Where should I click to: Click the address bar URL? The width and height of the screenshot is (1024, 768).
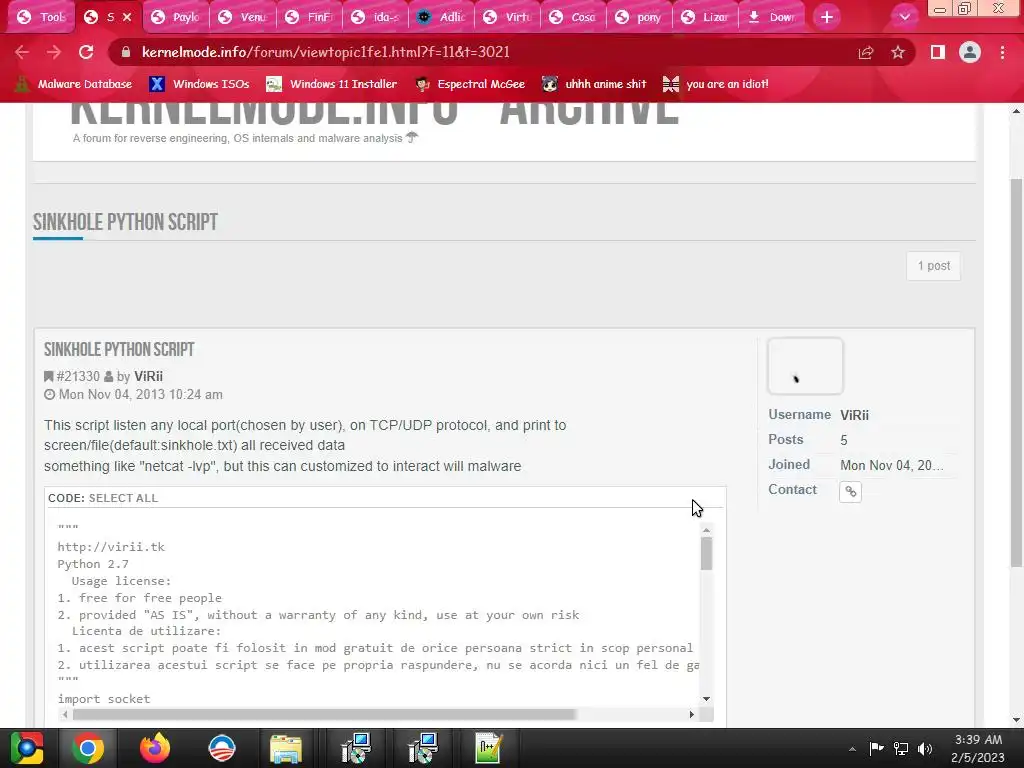pos(325,52)
